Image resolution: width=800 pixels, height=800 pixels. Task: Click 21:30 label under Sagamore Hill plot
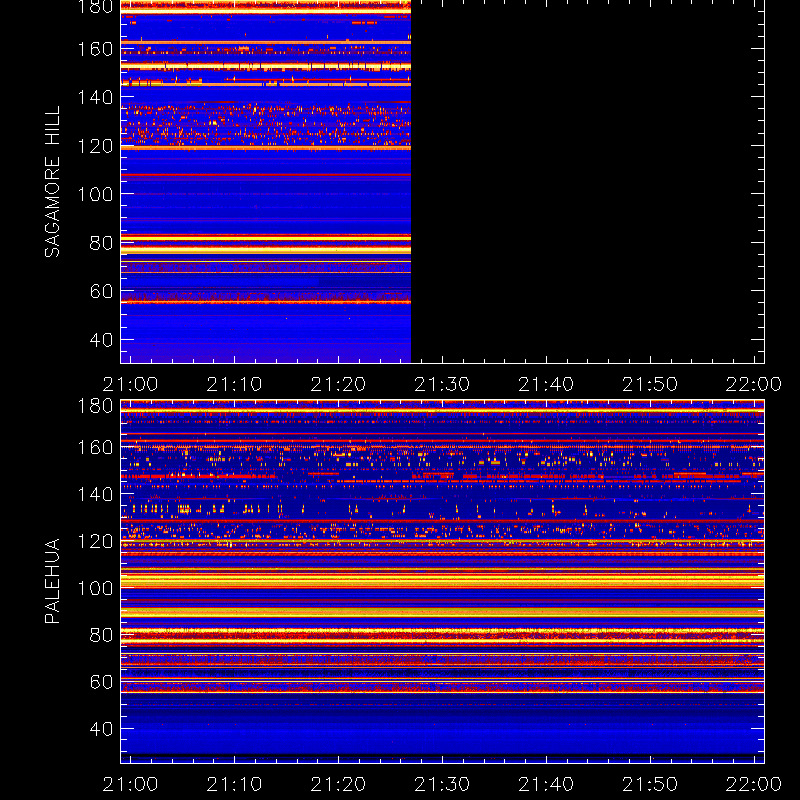click(x=442, y=384)
